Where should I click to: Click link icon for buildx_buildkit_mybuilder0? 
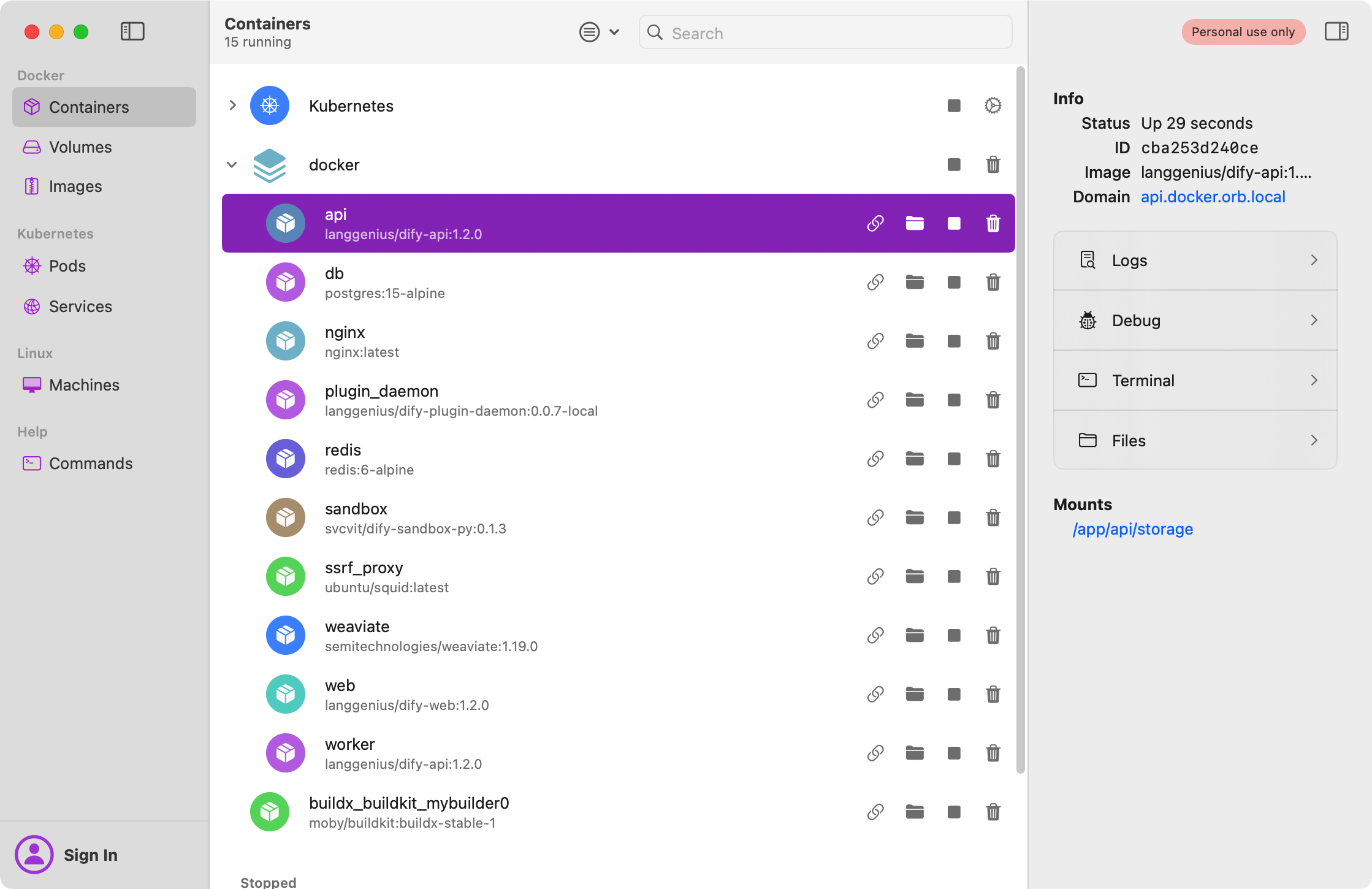click(x=875, y=812)
